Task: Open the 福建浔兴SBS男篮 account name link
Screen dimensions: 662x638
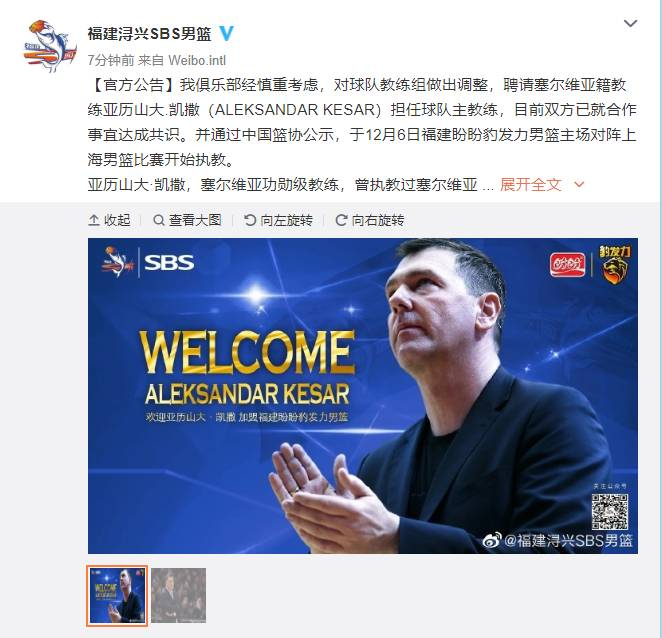Action: click(149, 33)
